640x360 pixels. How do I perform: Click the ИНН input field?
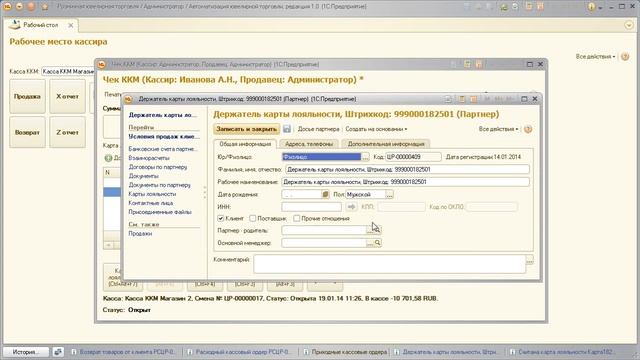311,207
